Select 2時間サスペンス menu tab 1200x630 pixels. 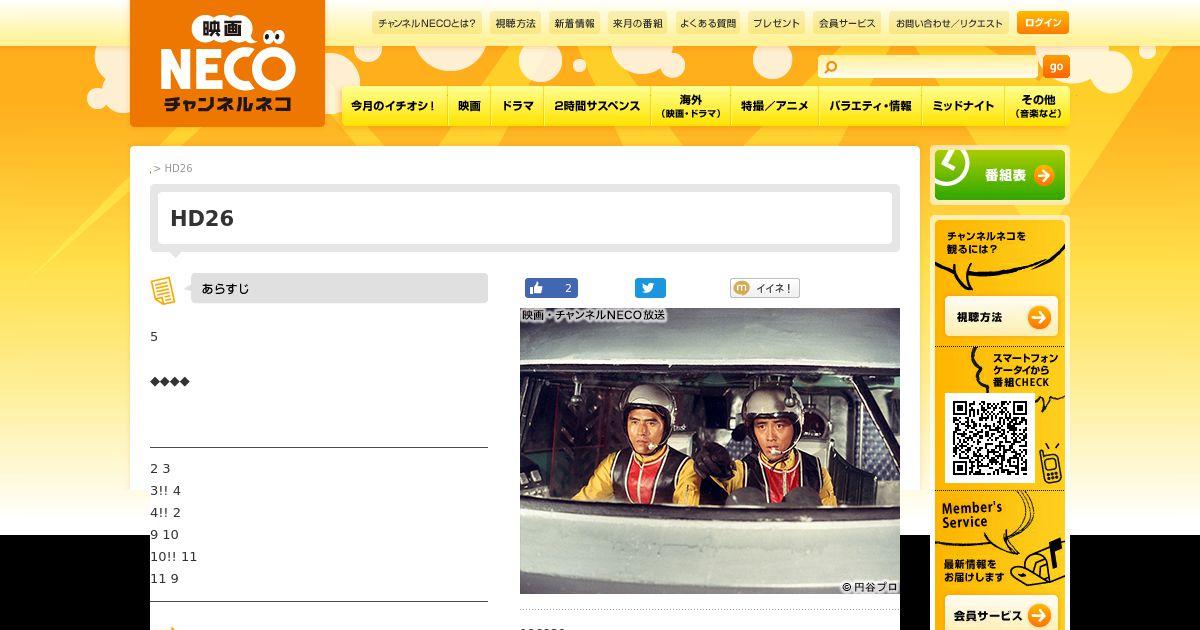(x=597, y=106)
